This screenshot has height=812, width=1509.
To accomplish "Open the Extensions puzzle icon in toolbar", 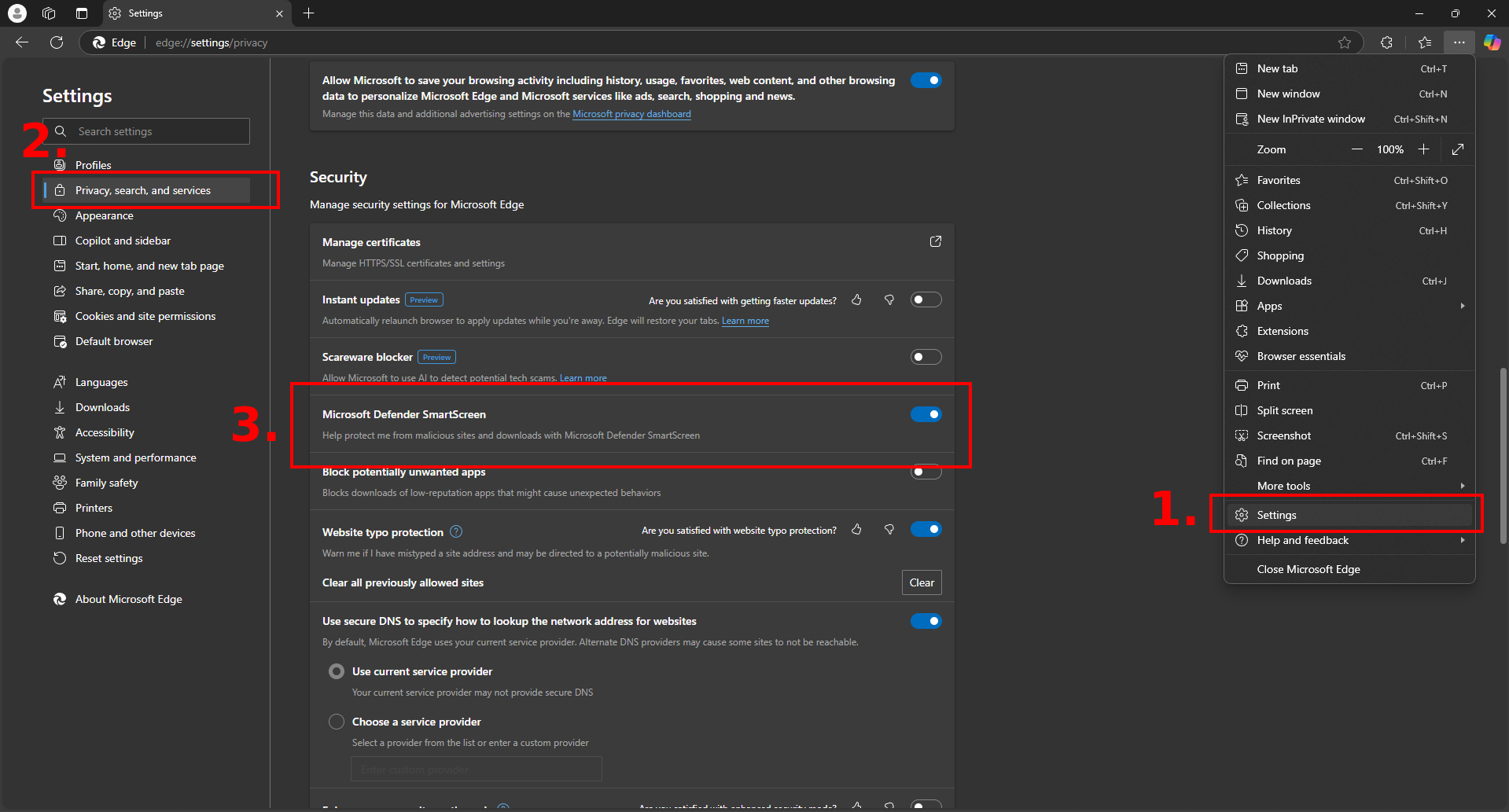I will (x=1386, y=42).
